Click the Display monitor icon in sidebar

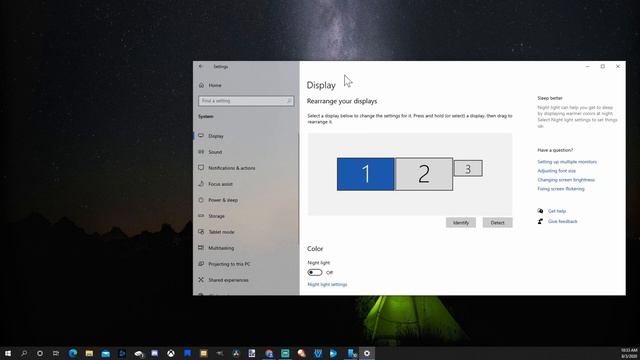click(201, 136)
